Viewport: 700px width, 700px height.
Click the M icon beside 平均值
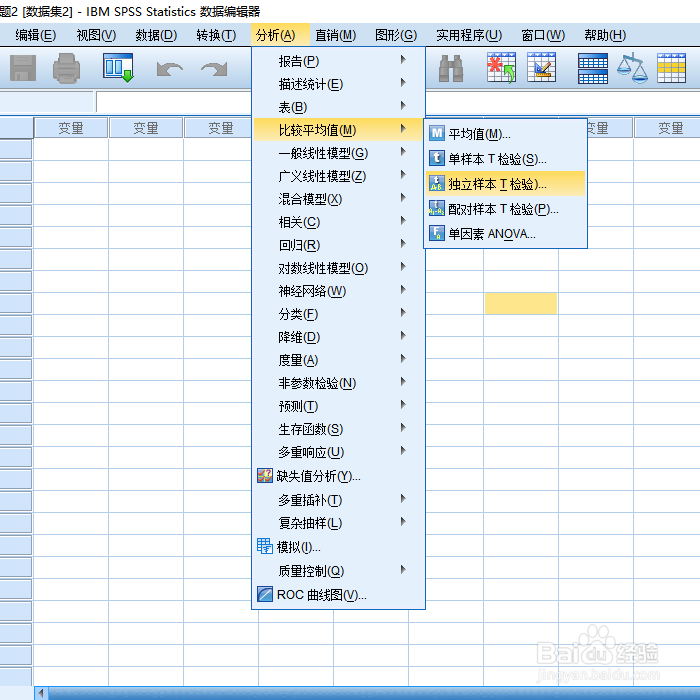pos(437,133)
